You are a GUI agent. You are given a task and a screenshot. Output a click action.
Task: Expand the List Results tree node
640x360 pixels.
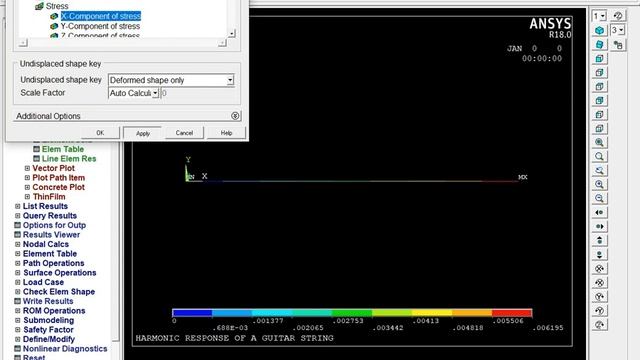18,206
